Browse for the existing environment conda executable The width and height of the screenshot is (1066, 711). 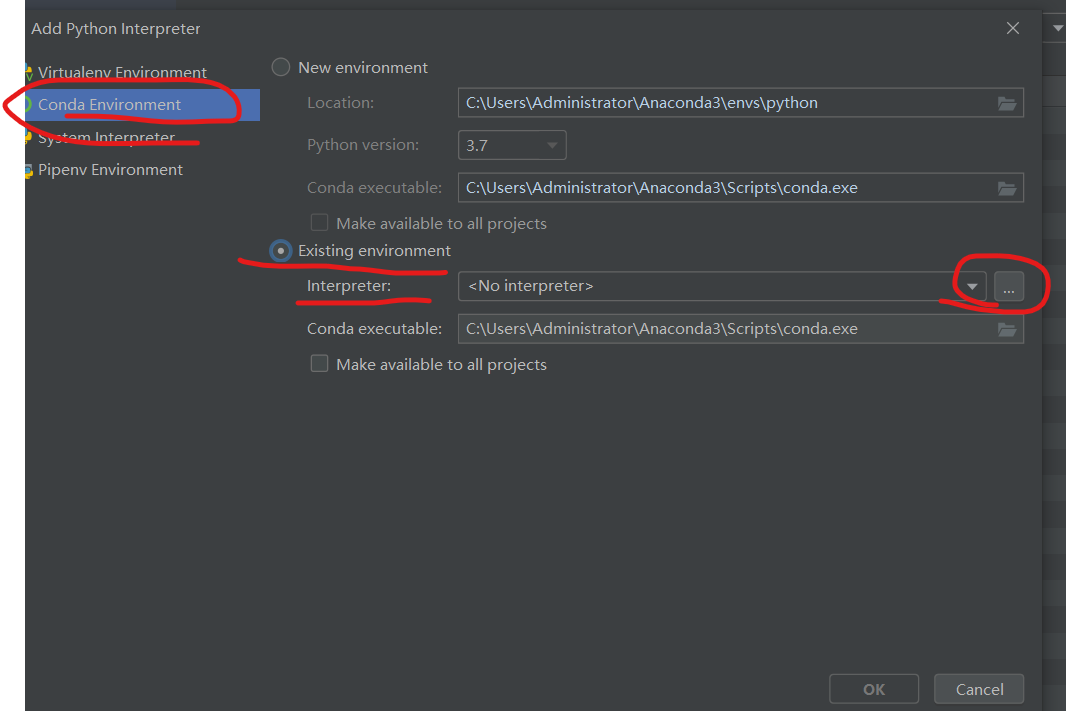point(1006,328)
